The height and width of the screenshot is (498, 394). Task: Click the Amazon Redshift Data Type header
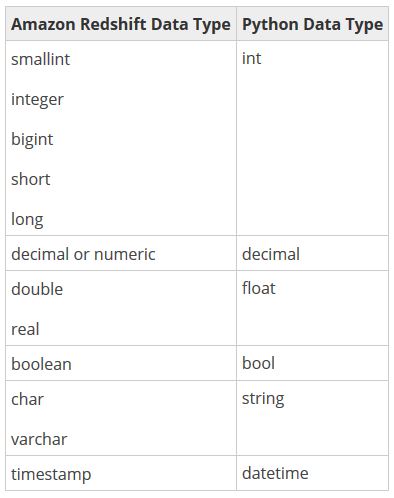click(121, 24)
